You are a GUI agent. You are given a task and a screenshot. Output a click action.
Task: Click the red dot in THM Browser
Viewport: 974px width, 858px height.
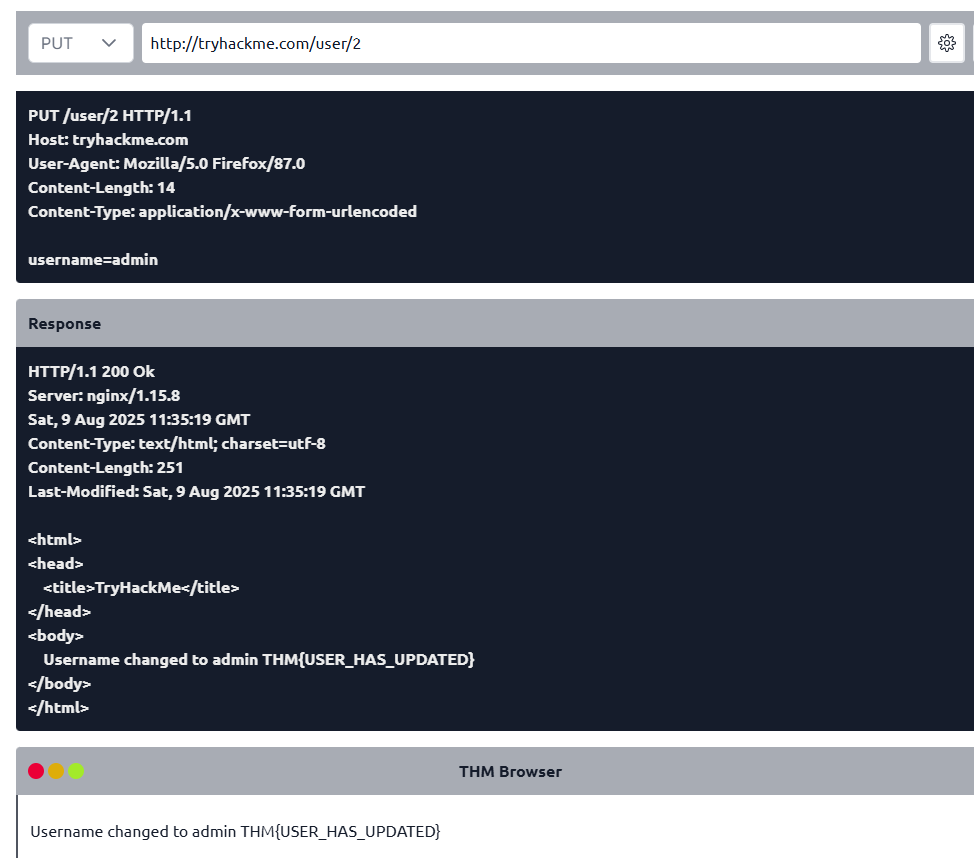point(36,771)
